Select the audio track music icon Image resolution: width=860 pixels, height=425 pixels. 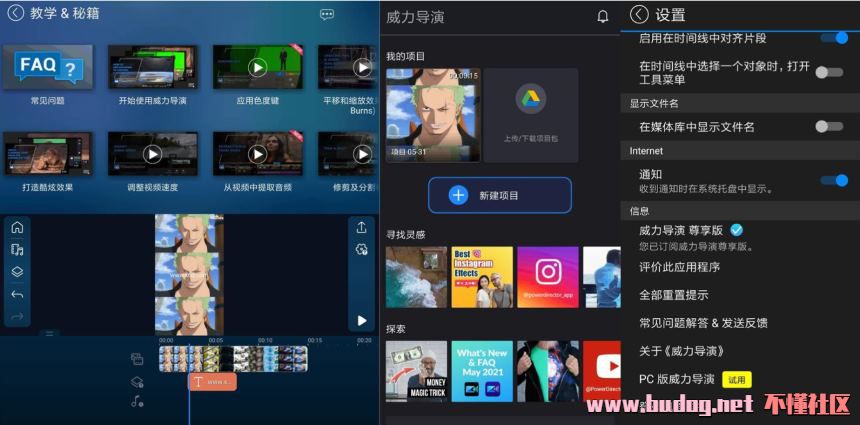137,401
